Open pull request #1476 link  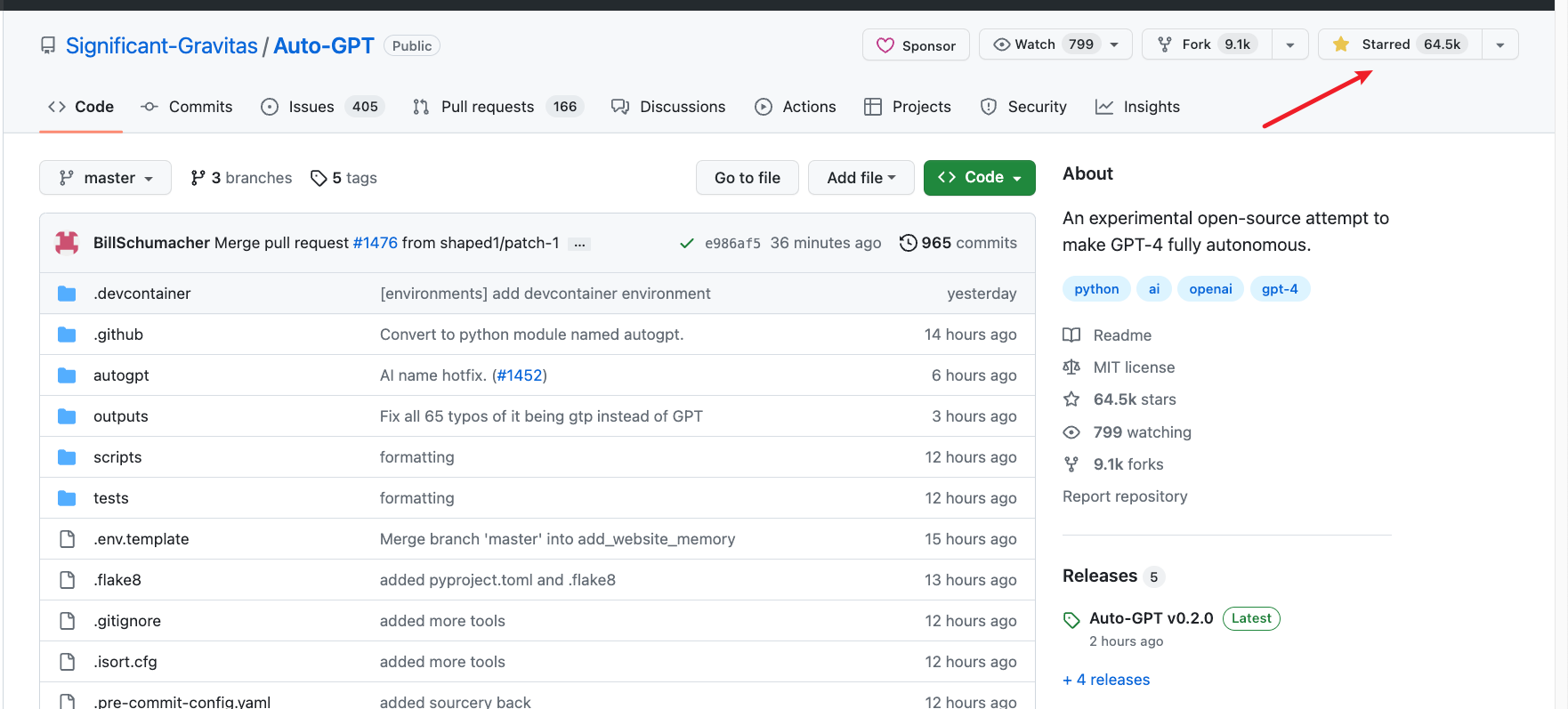[376, 243]
